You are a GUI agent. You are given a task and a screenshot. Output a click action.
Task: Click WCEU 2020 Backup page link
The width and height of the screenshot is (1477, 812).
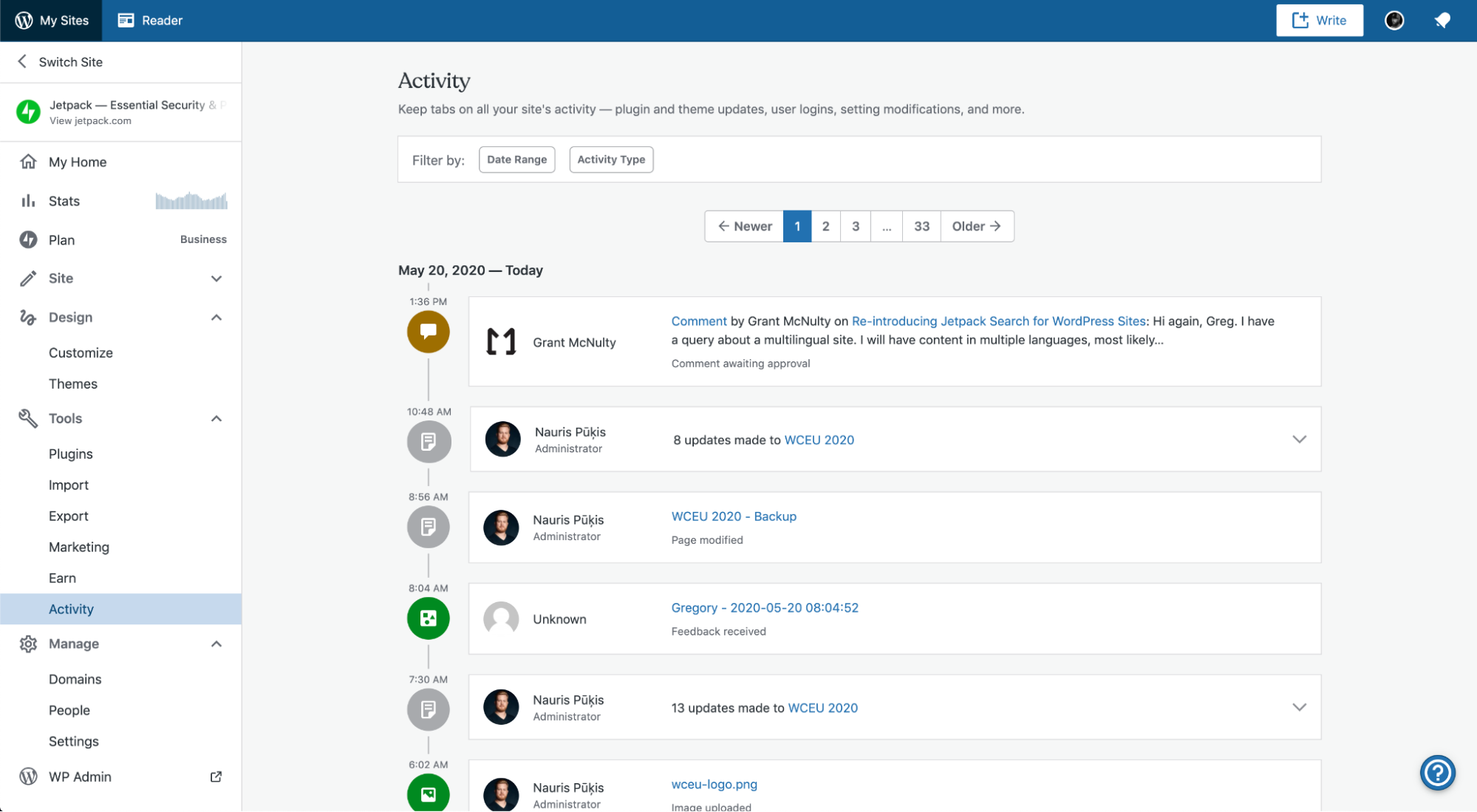click(734, 516)
